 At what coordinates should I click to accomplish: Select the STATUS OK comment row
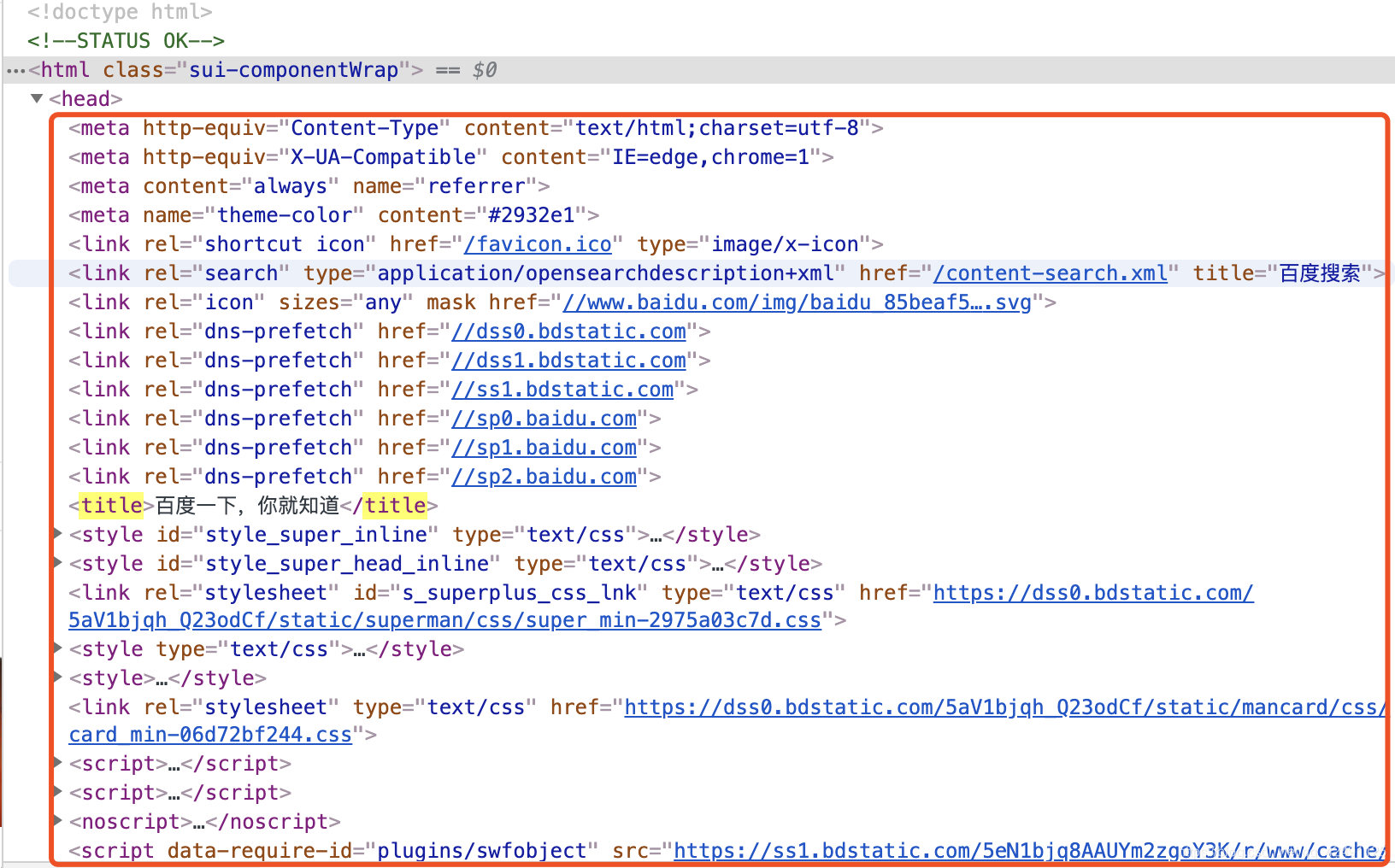pyautogui.click(x=126, y=41)
